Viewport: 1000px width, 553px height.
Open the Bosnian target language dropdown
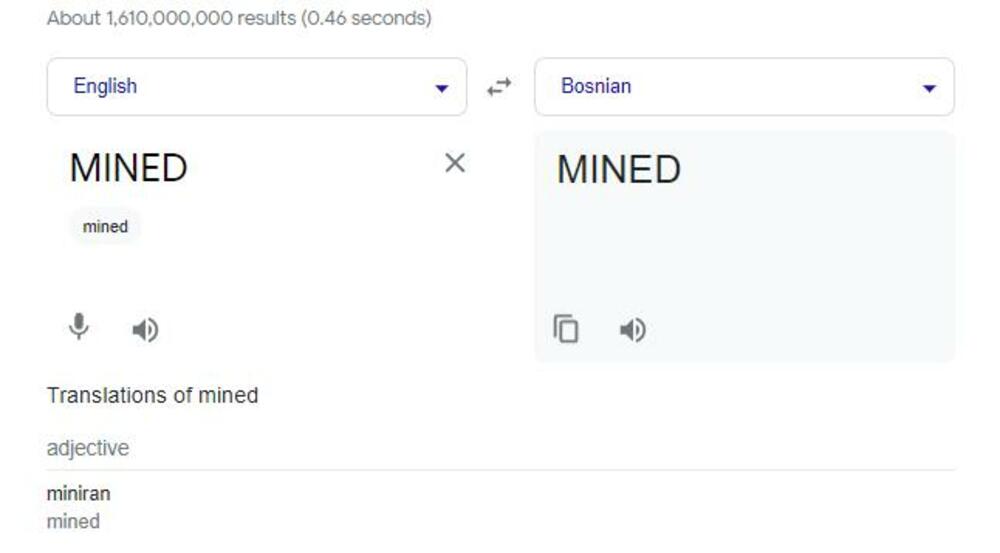tap(744, 87)
